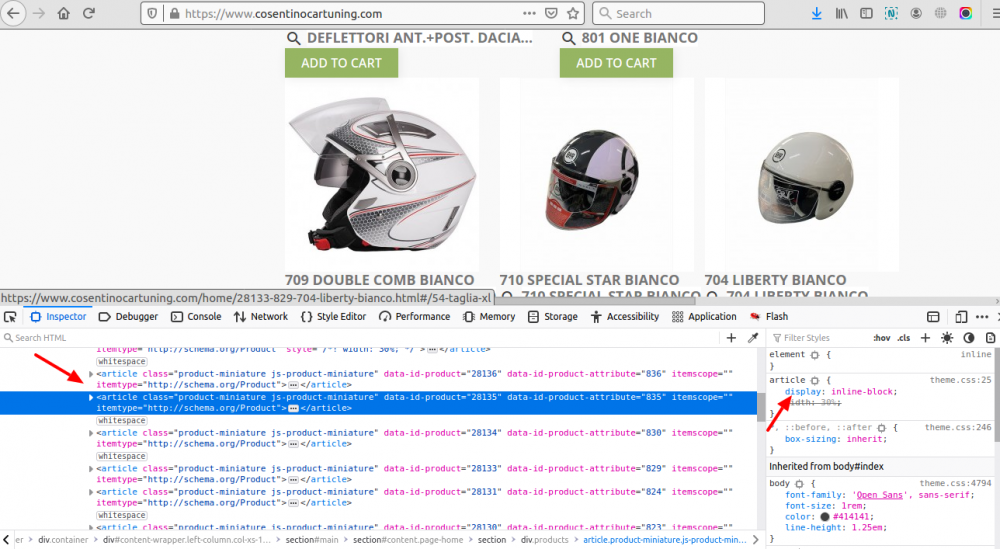Expand article node with data-id-product 28131
This screenshot has width=1000, height=549.
91,492
